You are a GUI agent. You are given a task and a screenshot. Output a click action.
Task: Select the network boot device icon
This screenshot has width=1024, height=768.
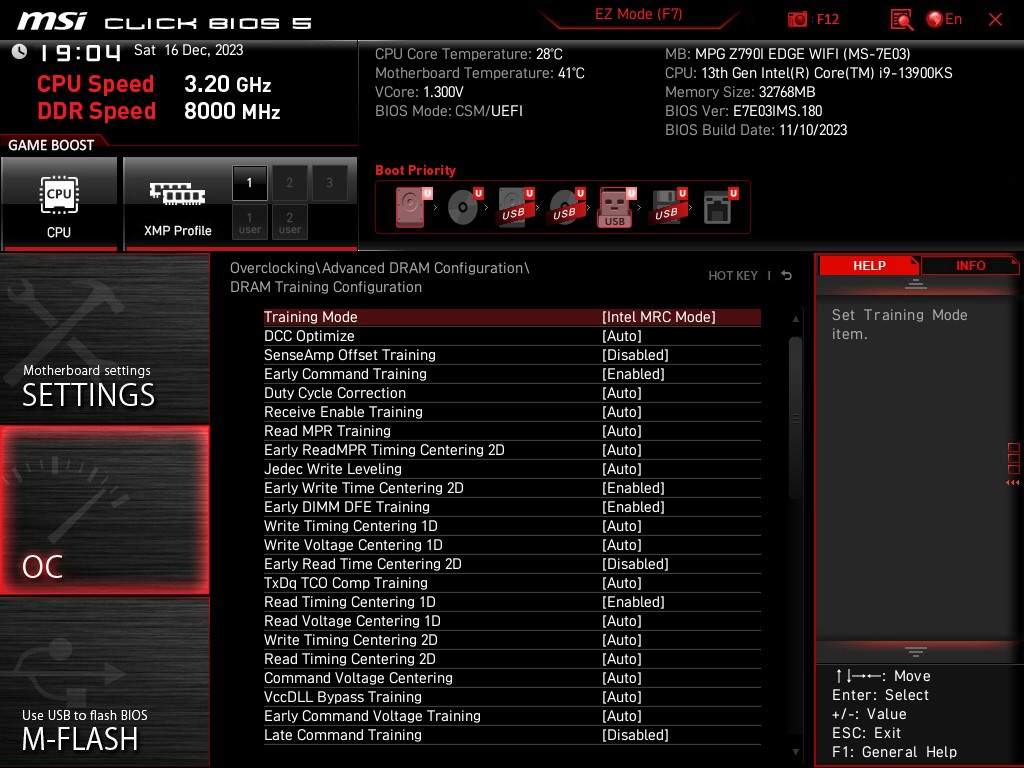point(720,207)
